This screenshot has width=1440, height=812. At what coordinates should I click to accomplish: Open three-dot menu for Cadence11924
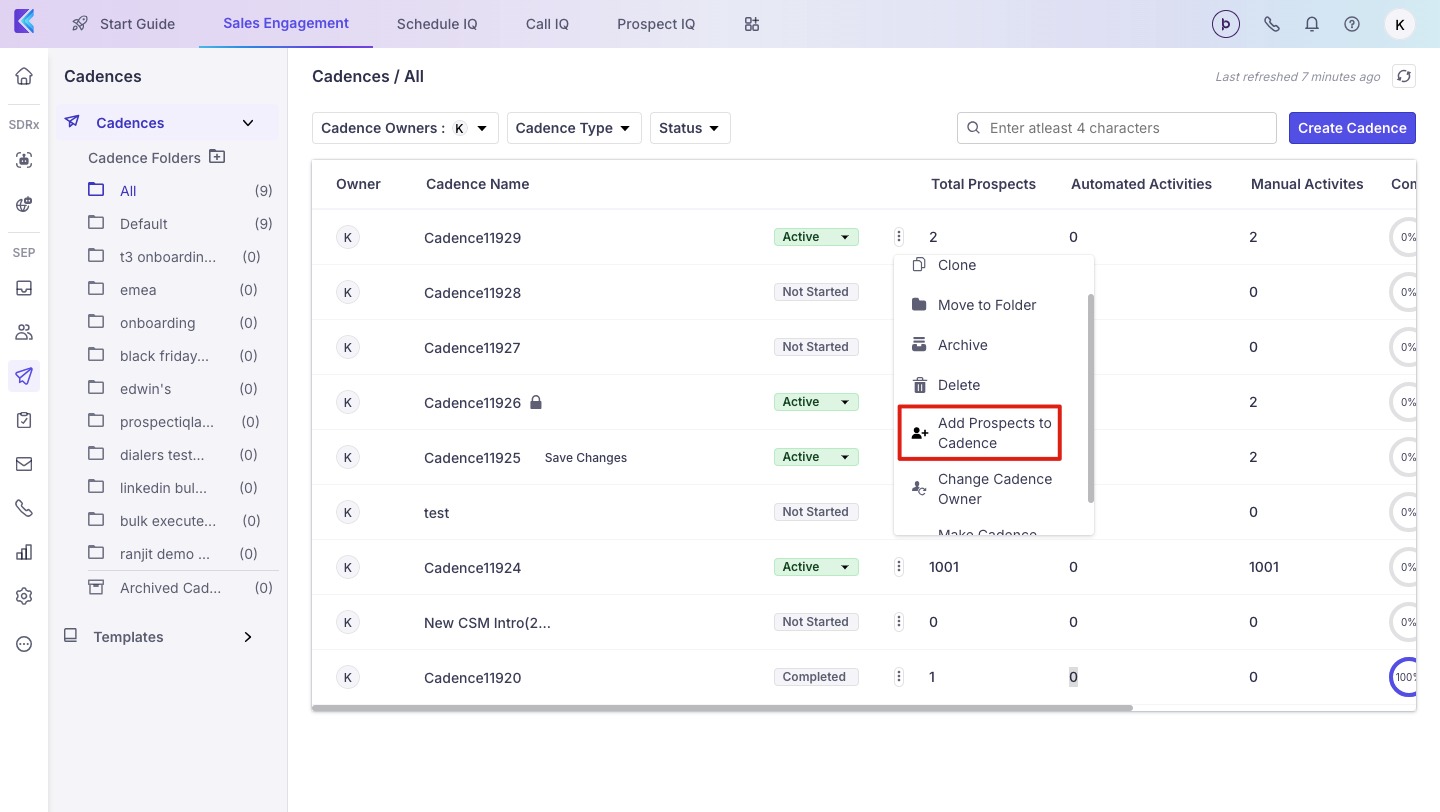899,567
